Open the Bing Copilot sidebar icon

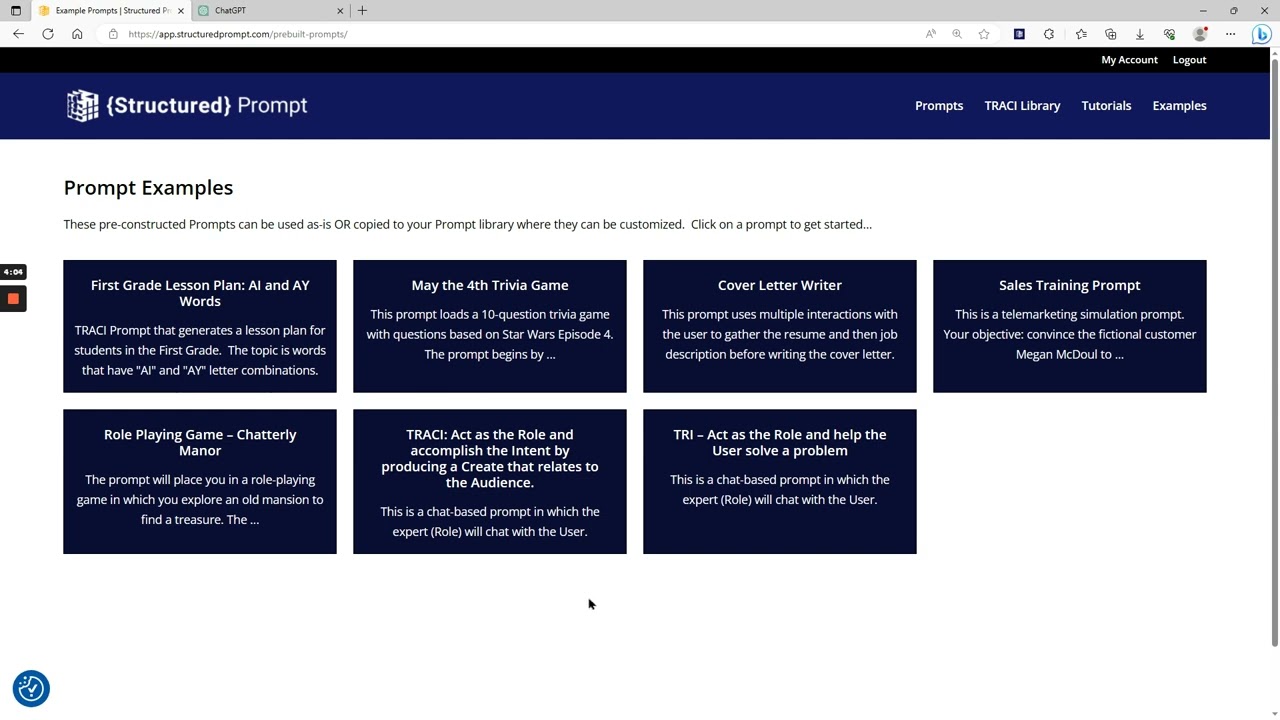tap(1261, 34)
